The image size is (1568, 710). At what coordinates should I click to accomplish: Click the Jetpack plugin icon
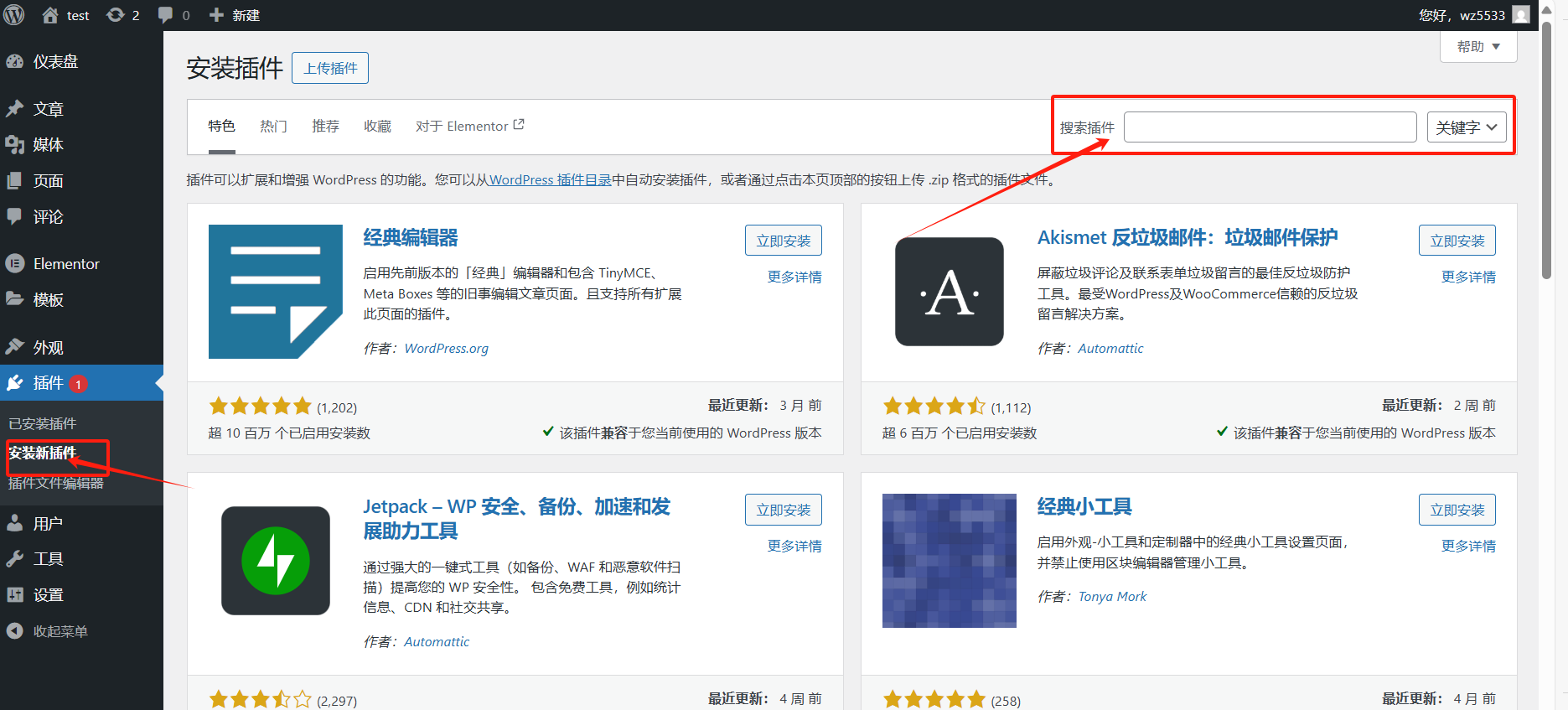[x=276, y=561]
